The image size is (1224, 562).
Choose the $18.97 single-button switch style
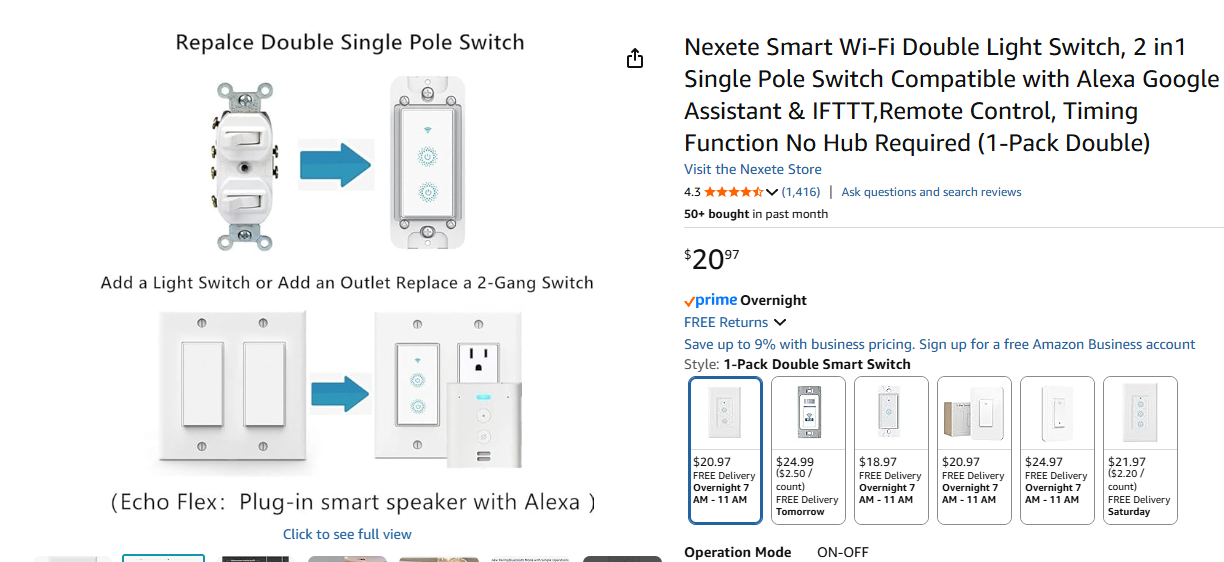[x=891, y=450]
